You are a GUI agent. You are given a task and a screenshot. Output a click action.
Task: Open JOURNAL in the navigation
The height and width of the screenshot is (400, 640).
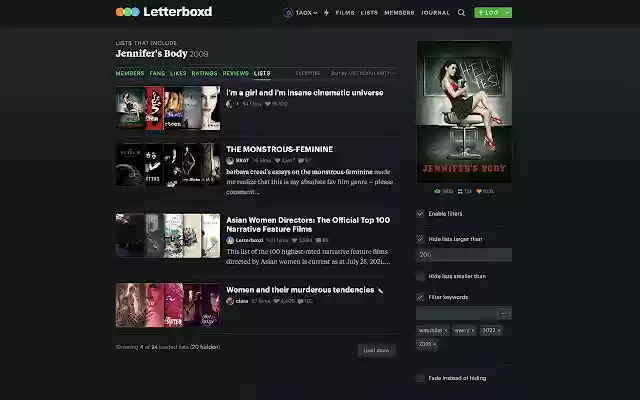435,13
